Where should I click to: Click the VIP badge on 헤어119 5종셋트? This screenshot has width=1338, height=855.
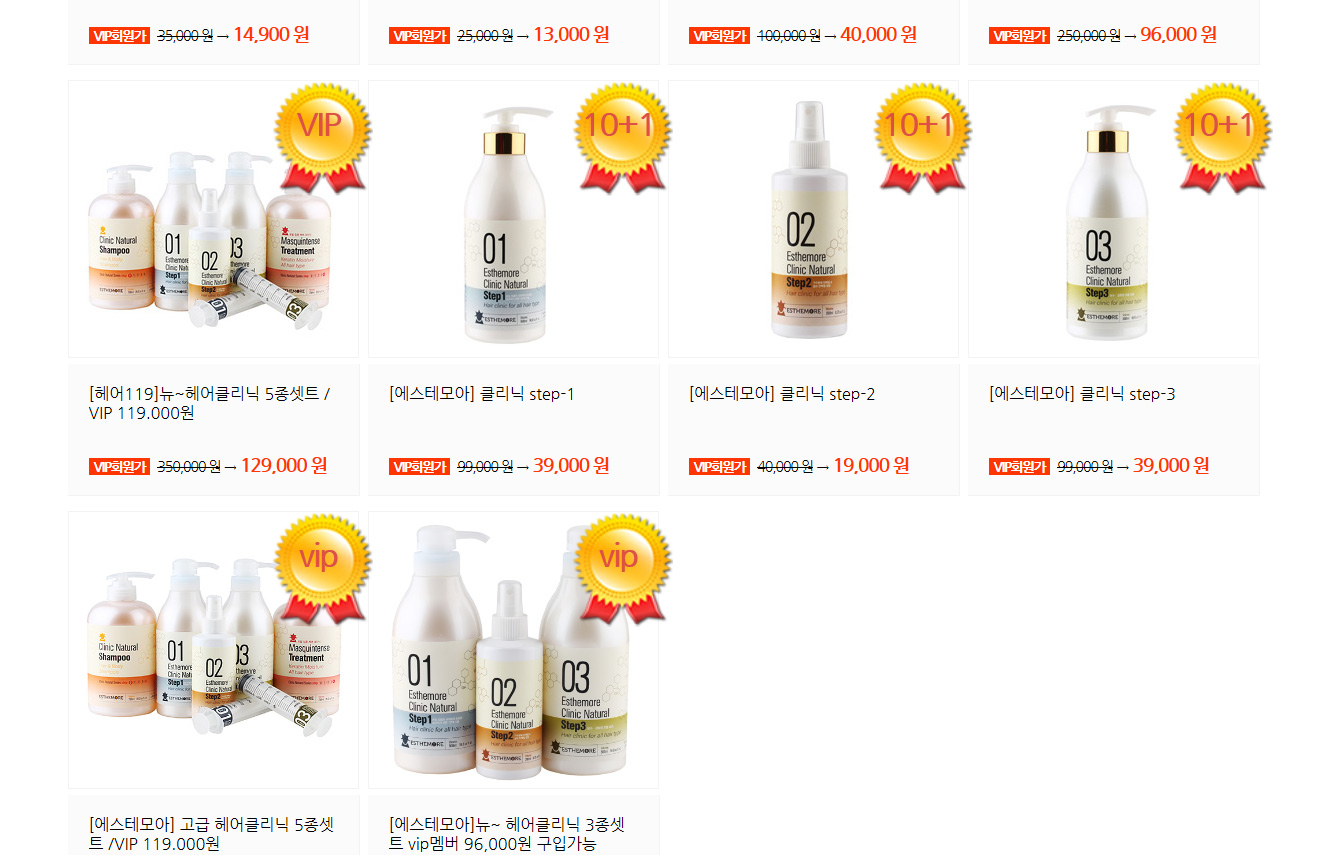pyautogui.click(x=322, y=137)
